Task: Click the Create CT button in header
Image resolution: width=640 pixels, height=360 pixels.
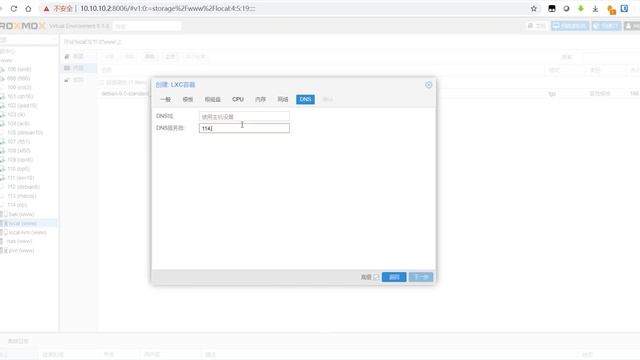Action: click(606, 26)
